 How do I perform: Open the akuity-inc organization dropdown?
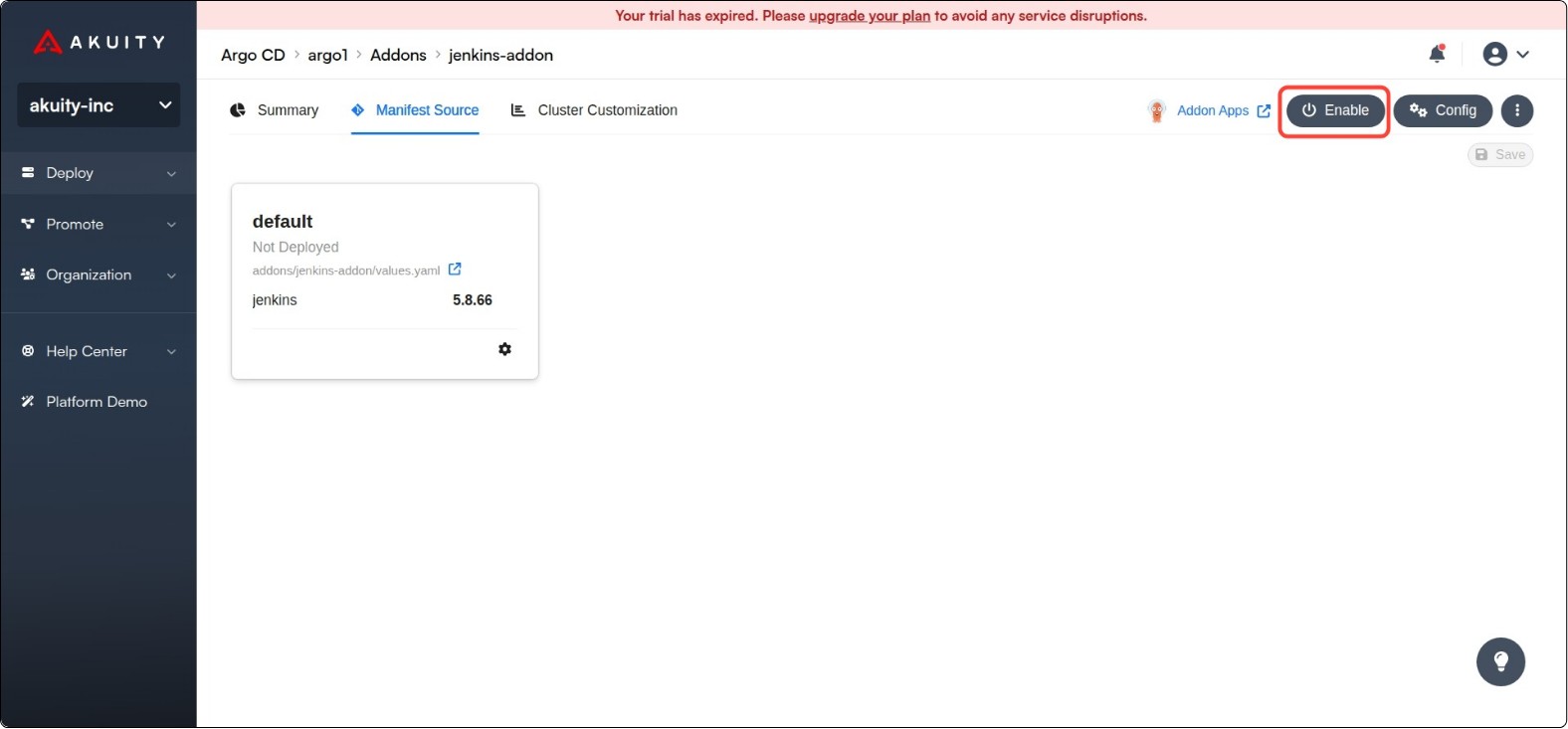[x=98, y=105]
